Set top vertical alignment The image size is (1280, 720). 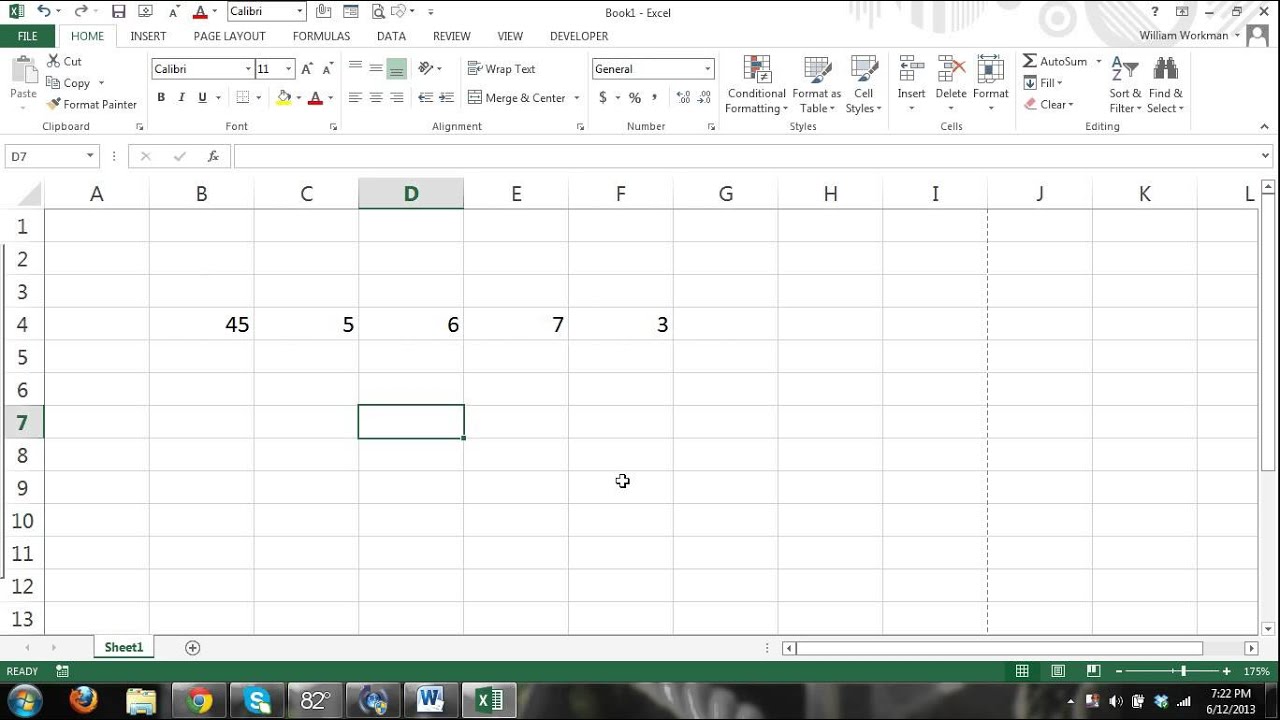tap(355, 68)
